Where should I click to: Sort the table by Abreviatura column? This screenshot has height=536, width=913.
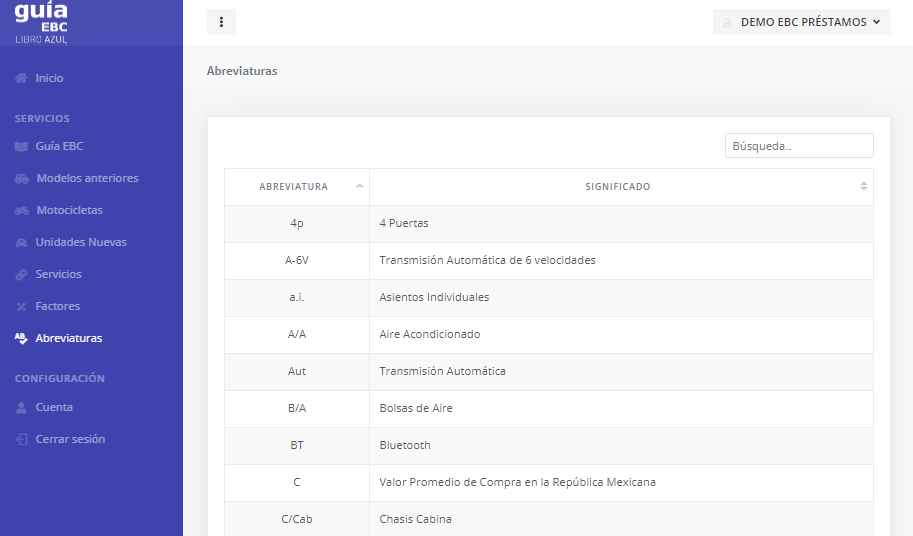pos(297,187)
